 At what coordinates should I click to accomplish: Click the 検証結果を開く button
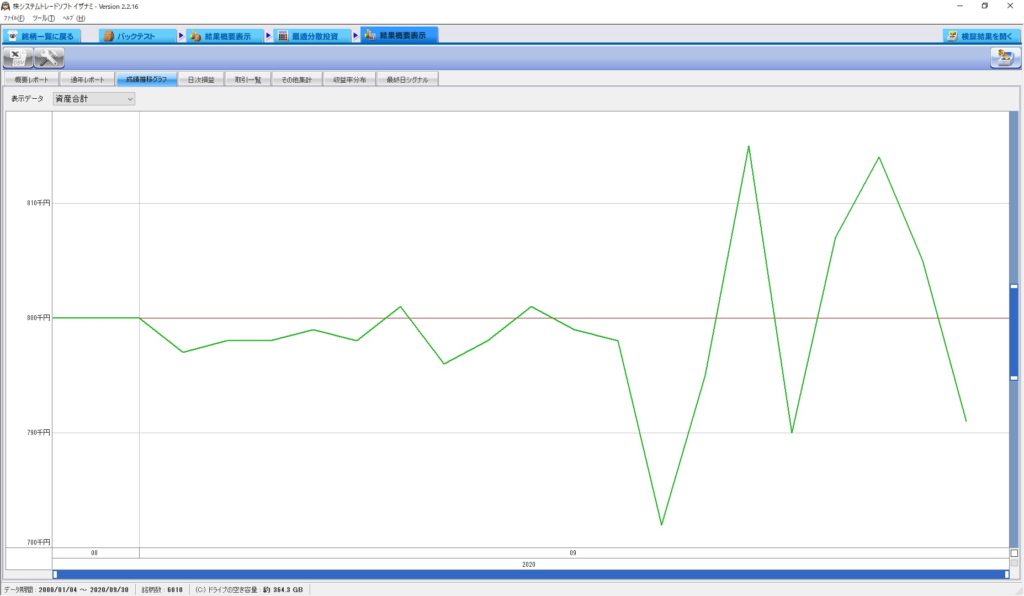[983, 35]
